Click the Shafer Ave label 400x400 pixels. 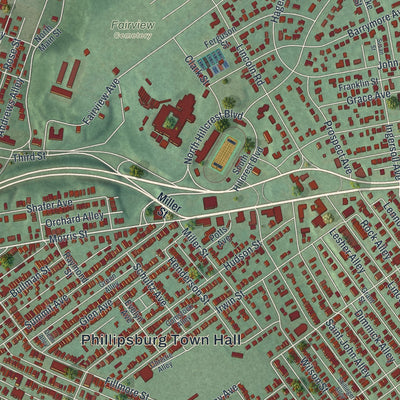49,206
